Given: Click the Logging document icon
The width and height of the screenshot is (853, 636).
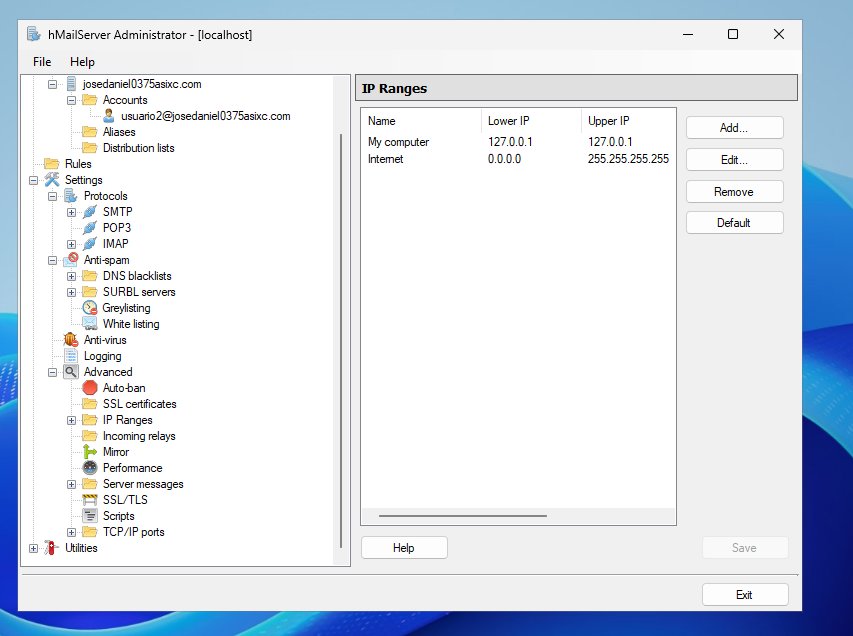Looking at the screenshot, I should click(71, 356).
